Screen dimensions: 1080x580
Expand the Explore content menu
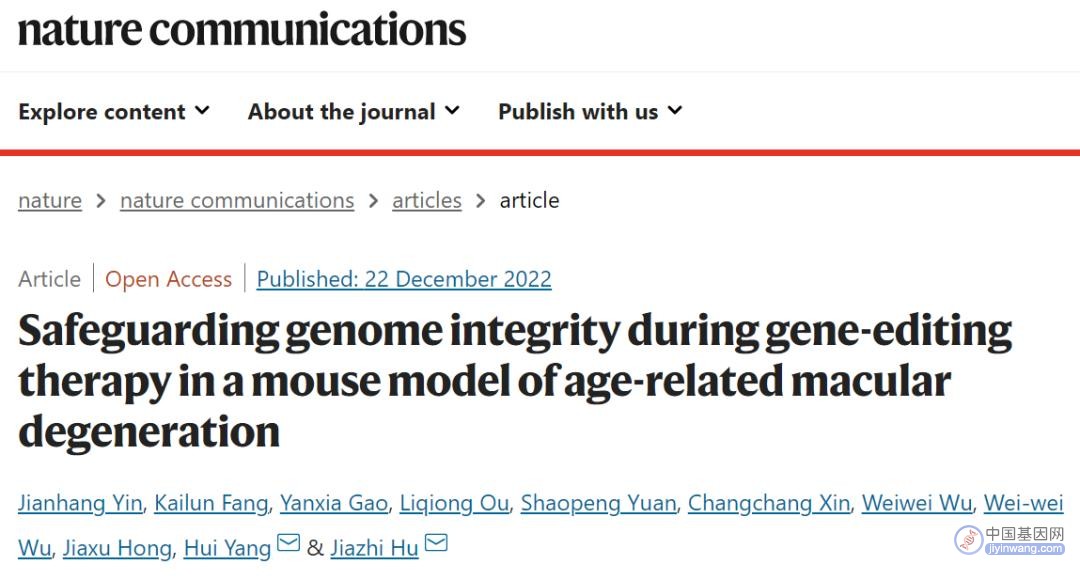point(114,112)
